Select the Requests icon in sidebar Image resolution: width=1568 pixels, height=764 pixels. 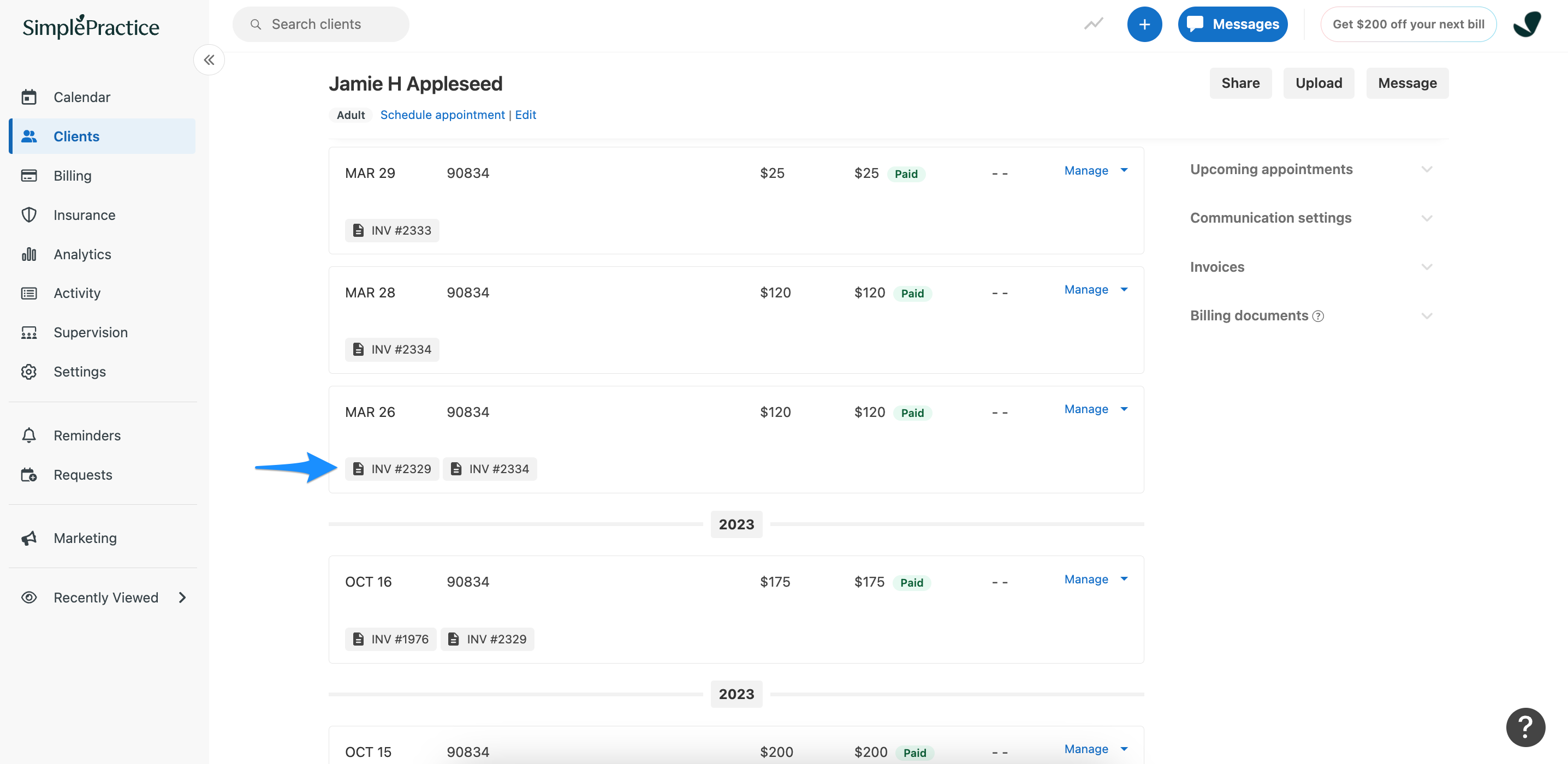(29, 475)
